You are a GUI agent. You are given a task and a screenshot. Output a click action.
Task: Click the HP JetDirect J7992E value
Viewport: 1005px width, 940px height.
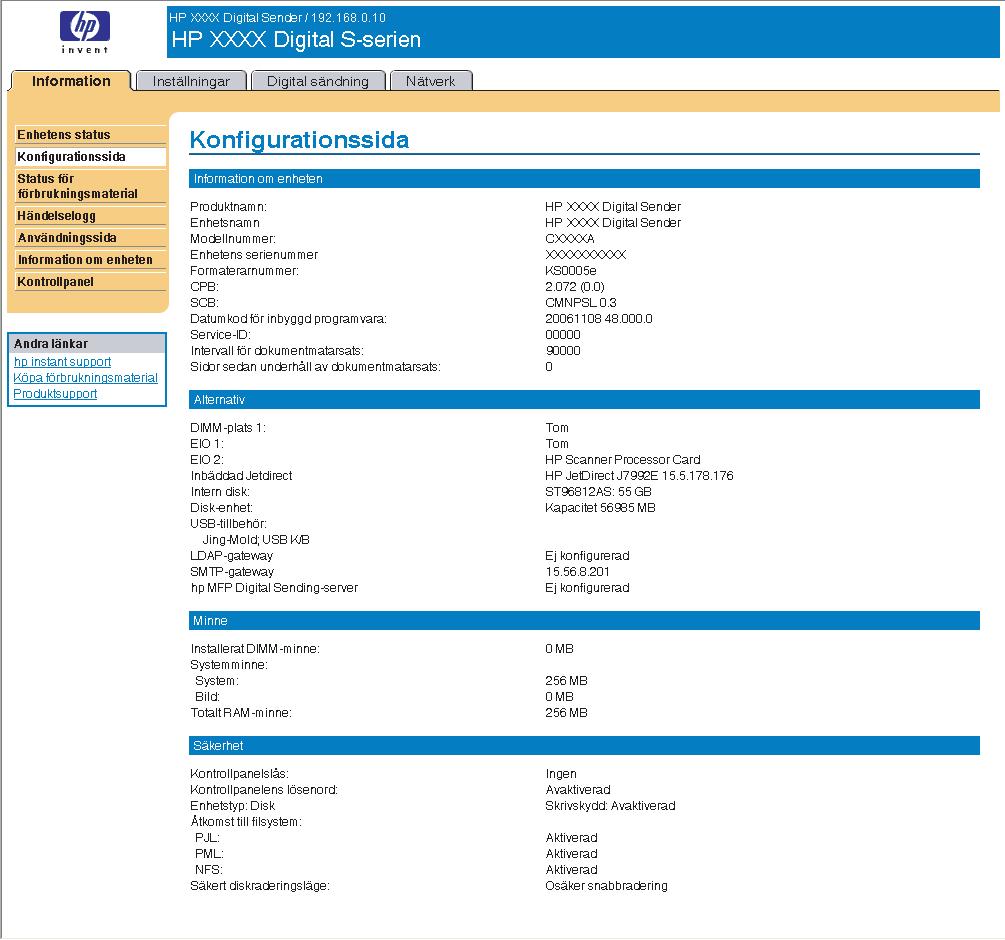pos(639,475)
